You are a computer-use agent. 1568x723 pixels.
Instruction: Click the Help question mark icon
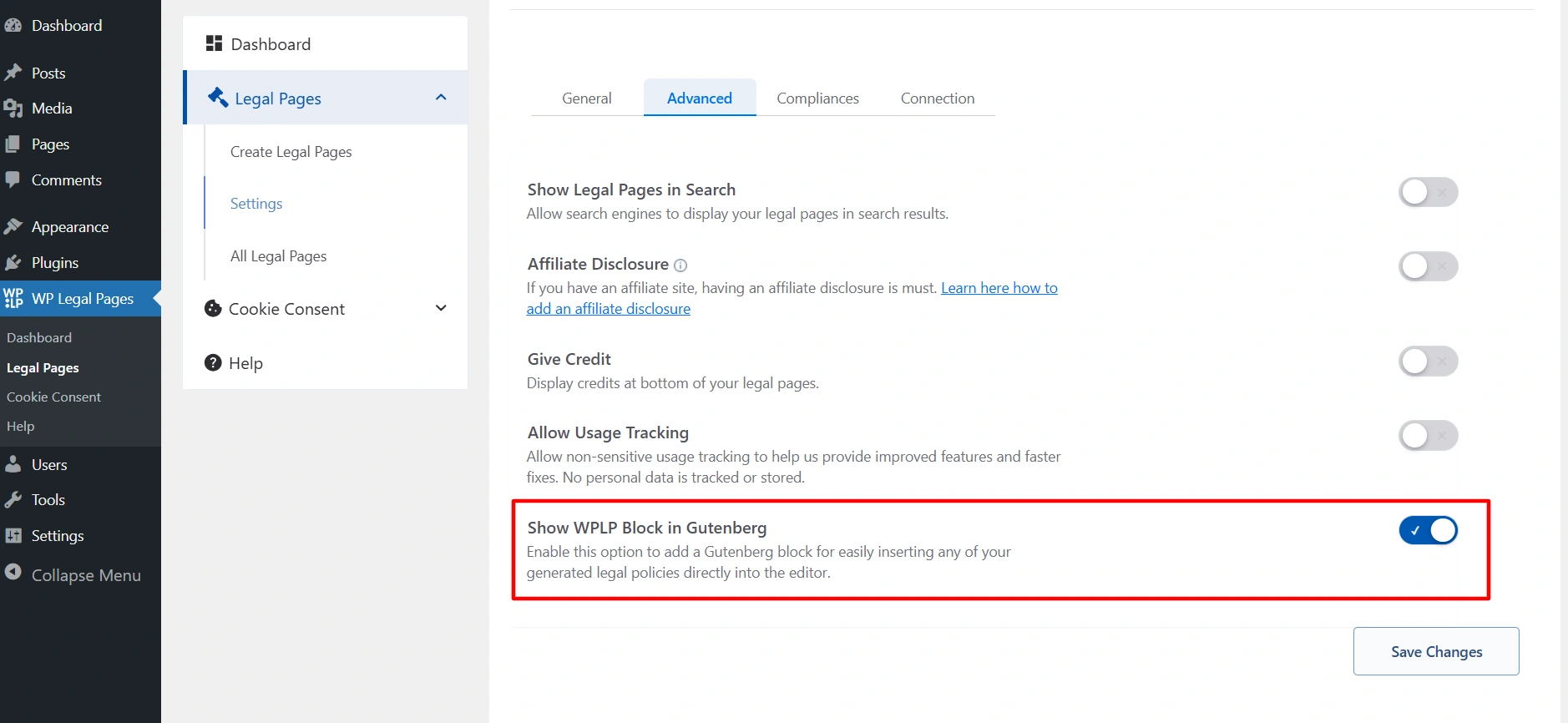click(213, 362)
